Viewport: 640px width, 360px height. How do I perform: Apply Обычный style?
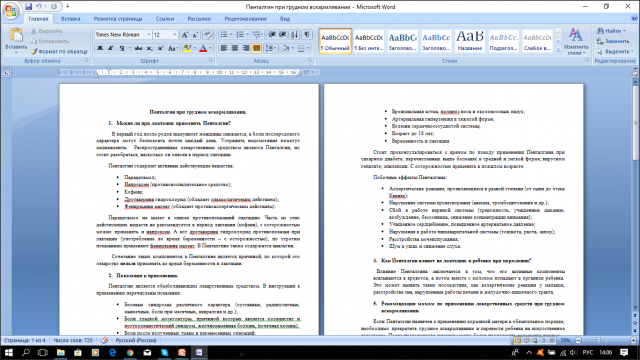335,41
